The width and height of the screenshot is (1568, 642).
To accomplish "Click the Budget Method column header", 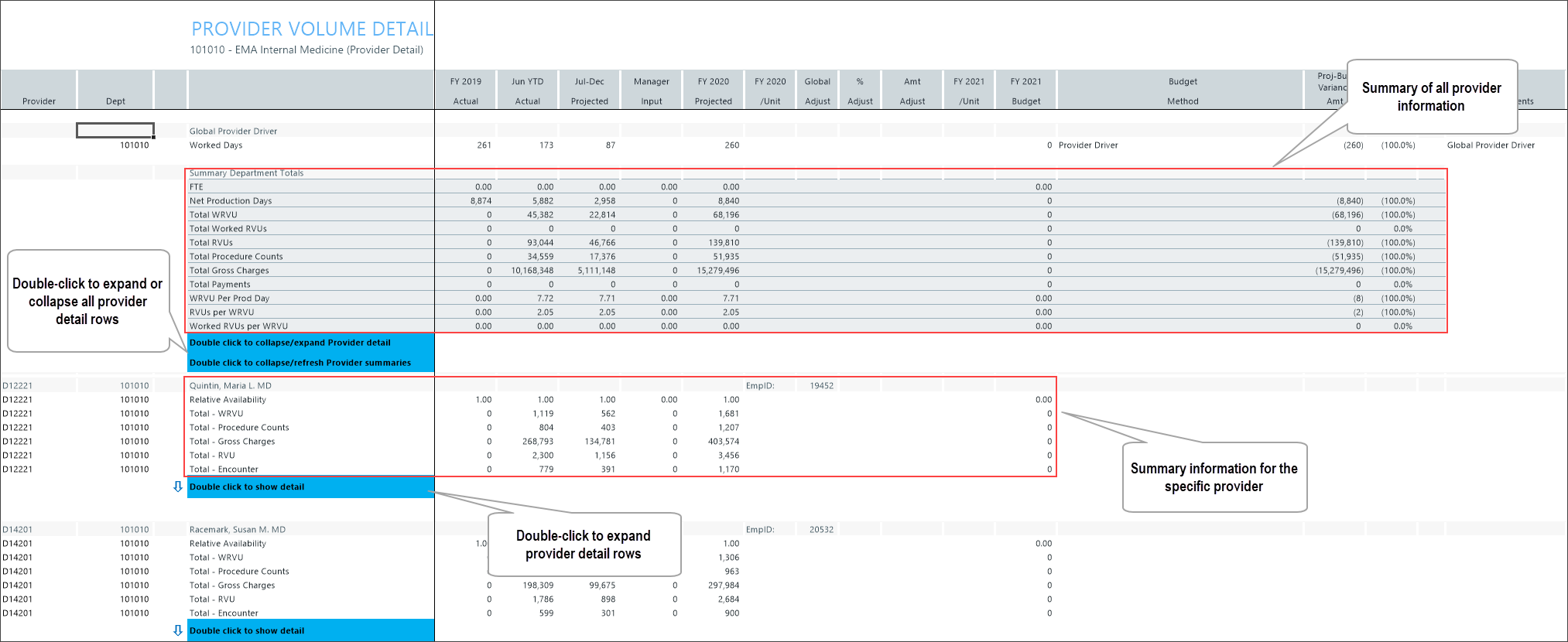I will click(1183, 90).
